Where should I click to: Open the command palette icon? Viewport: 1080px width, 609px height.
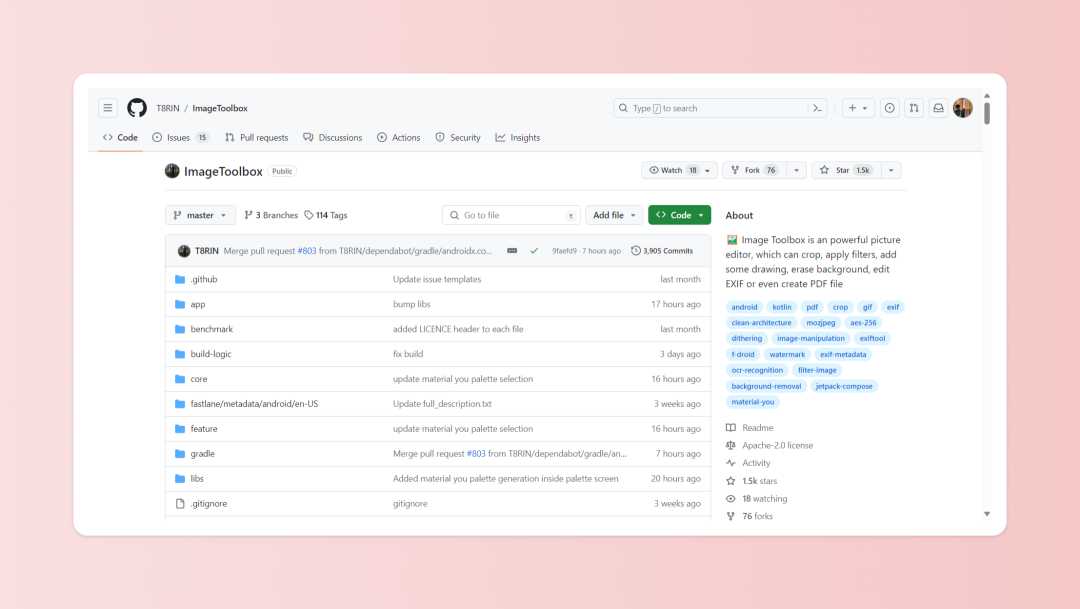[817, 108]
